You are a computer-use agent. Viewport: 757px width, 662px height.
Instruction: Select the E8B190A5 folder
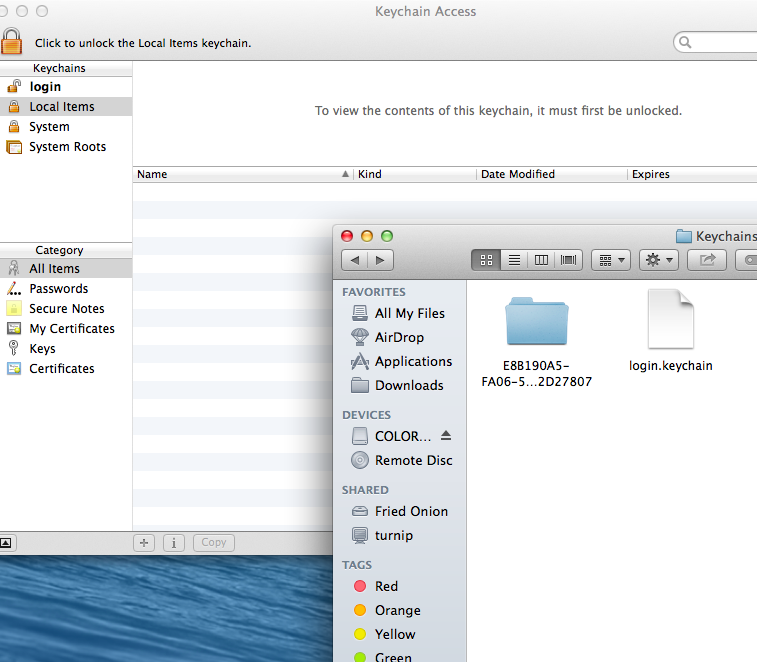tap(536, 343)
